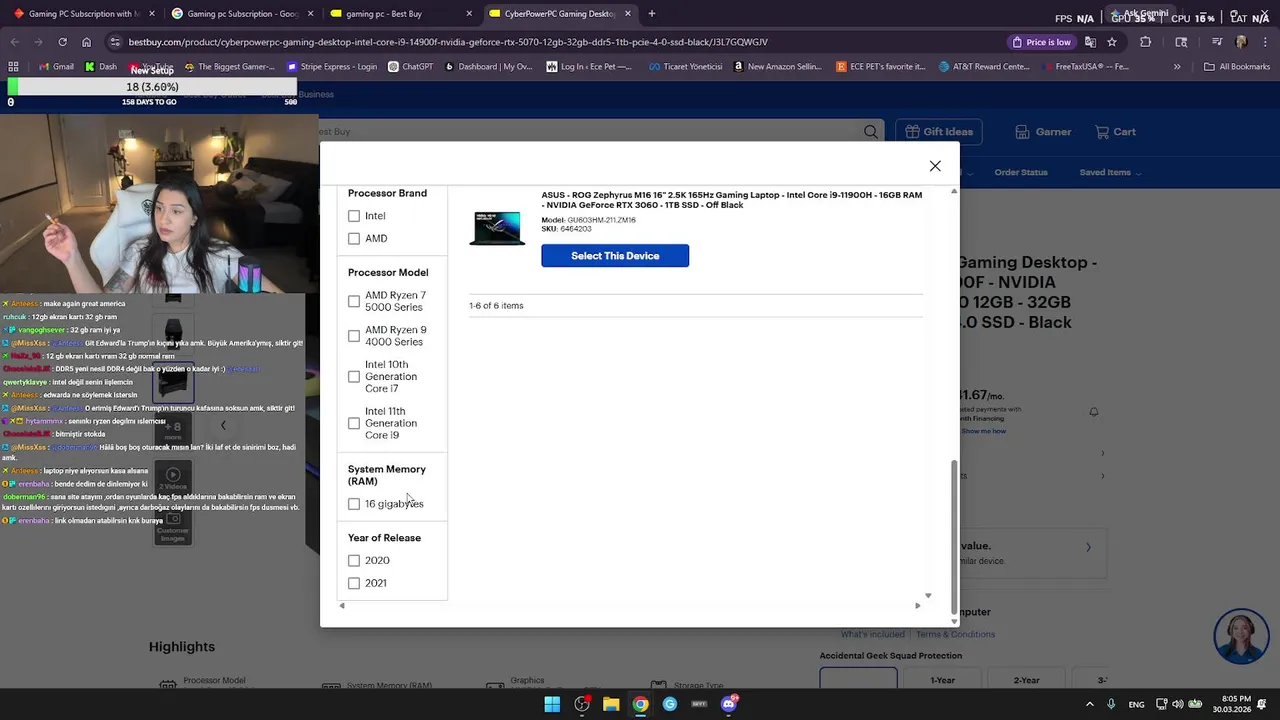Open the Windows Start menu

point(552,704)
